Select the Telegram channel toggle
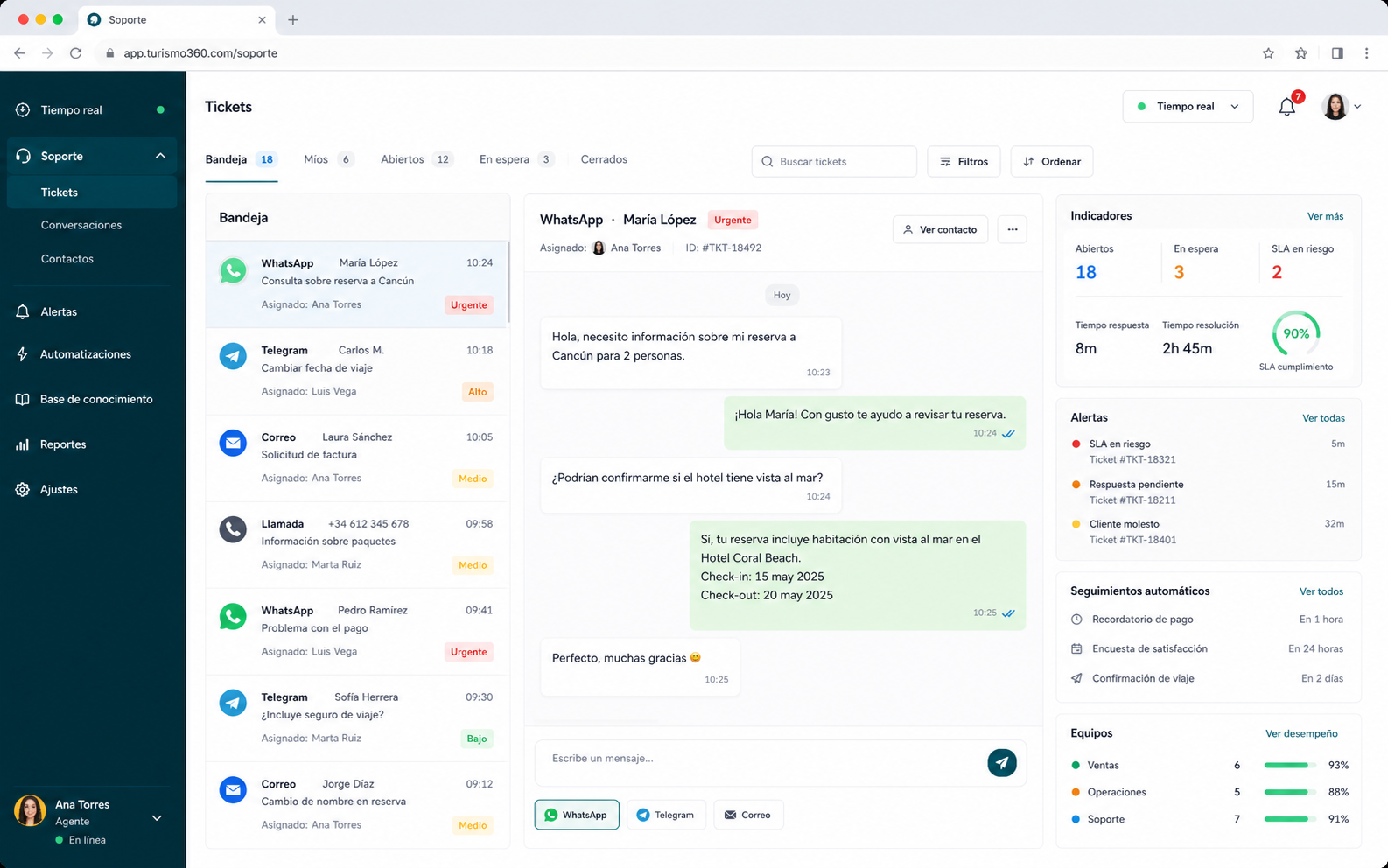Image resolution: width=1388 pixels, height=868 pixels. 666,815
